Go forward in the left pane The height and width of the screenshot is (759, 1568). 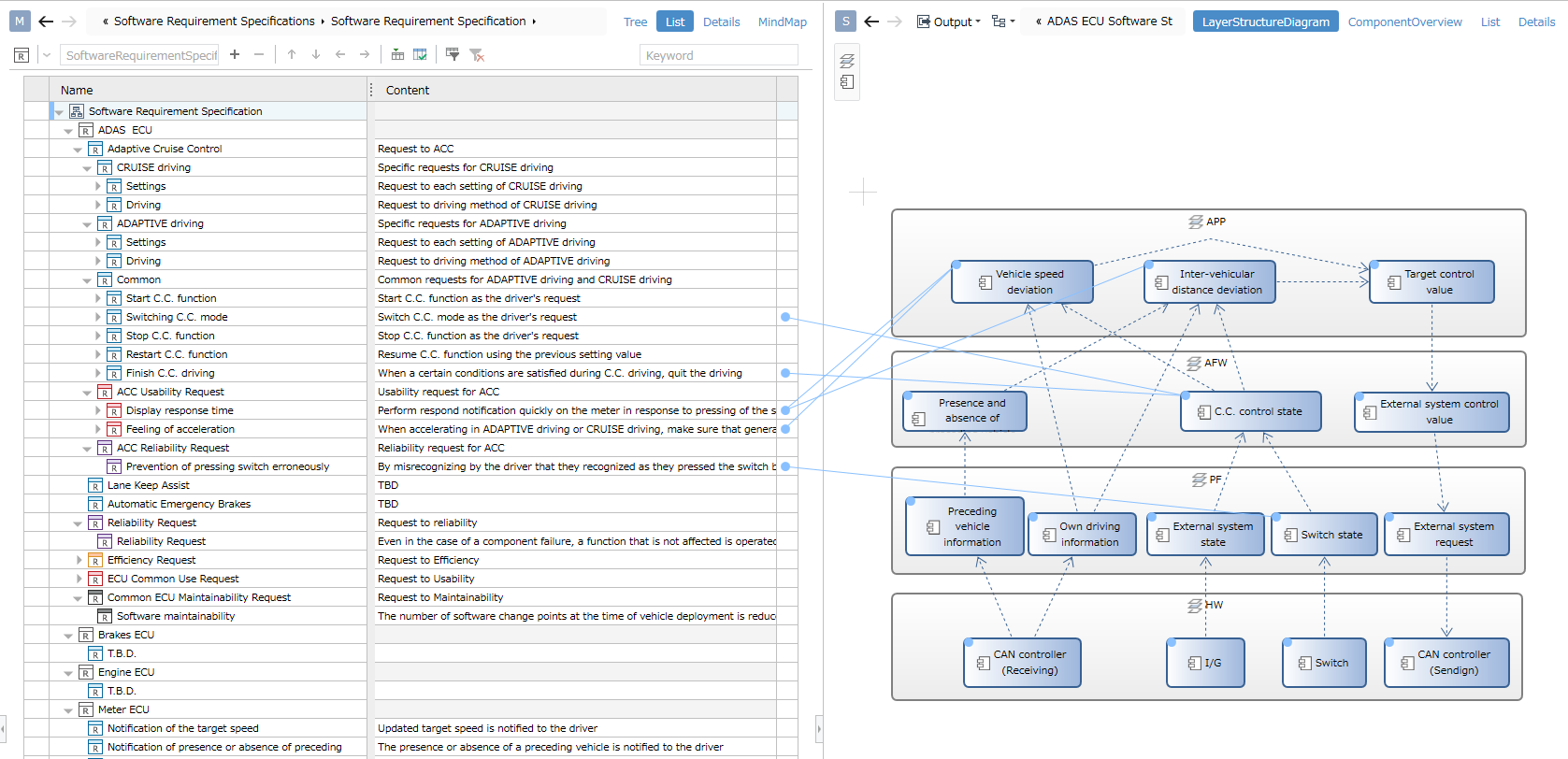[x=69, y=21]
